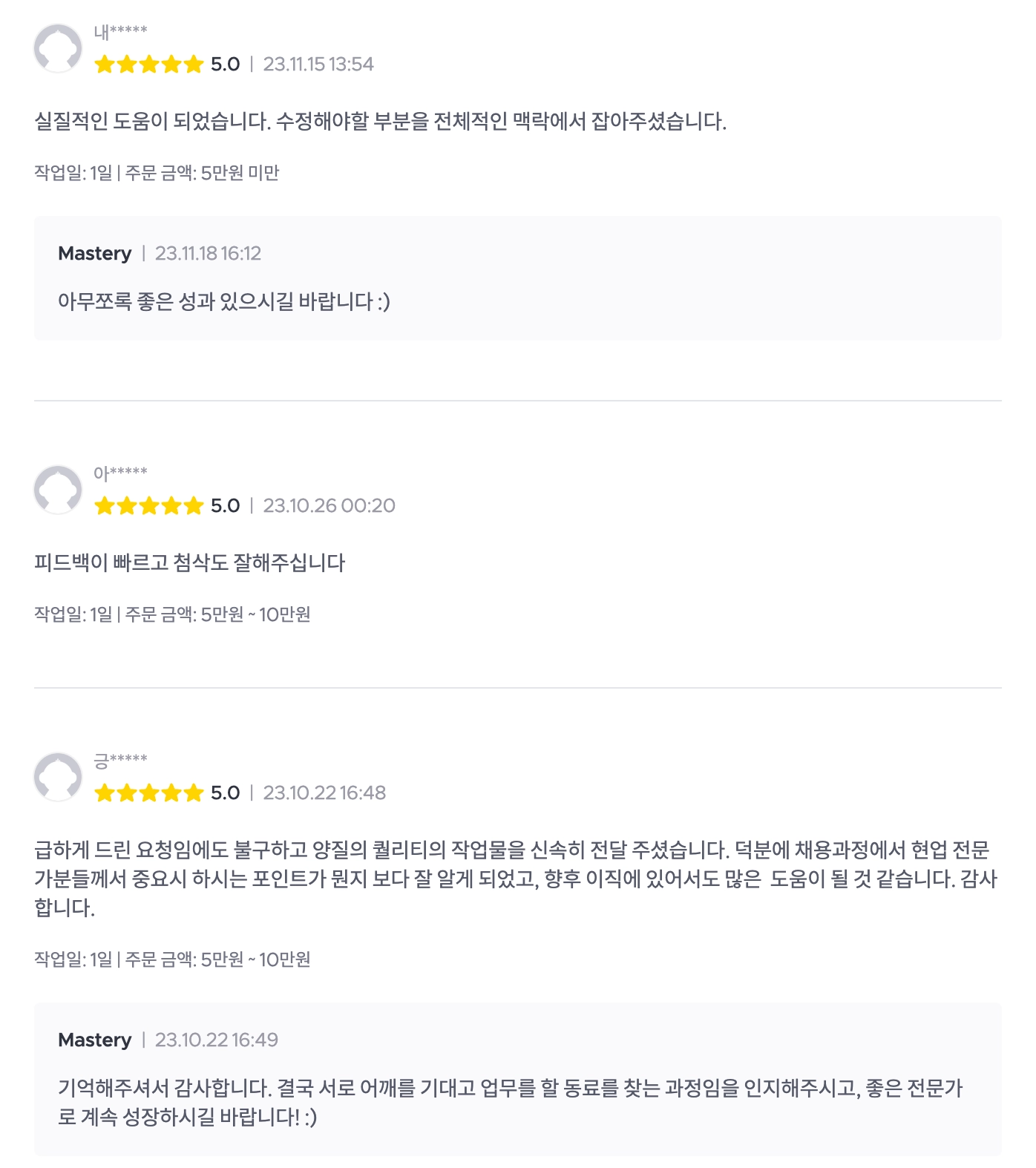Click the avatar of reviewer 내*****
Image resolution: width=1036 pixels, height=1168 pixels.
pyautogui.click(x=58, y=48)
